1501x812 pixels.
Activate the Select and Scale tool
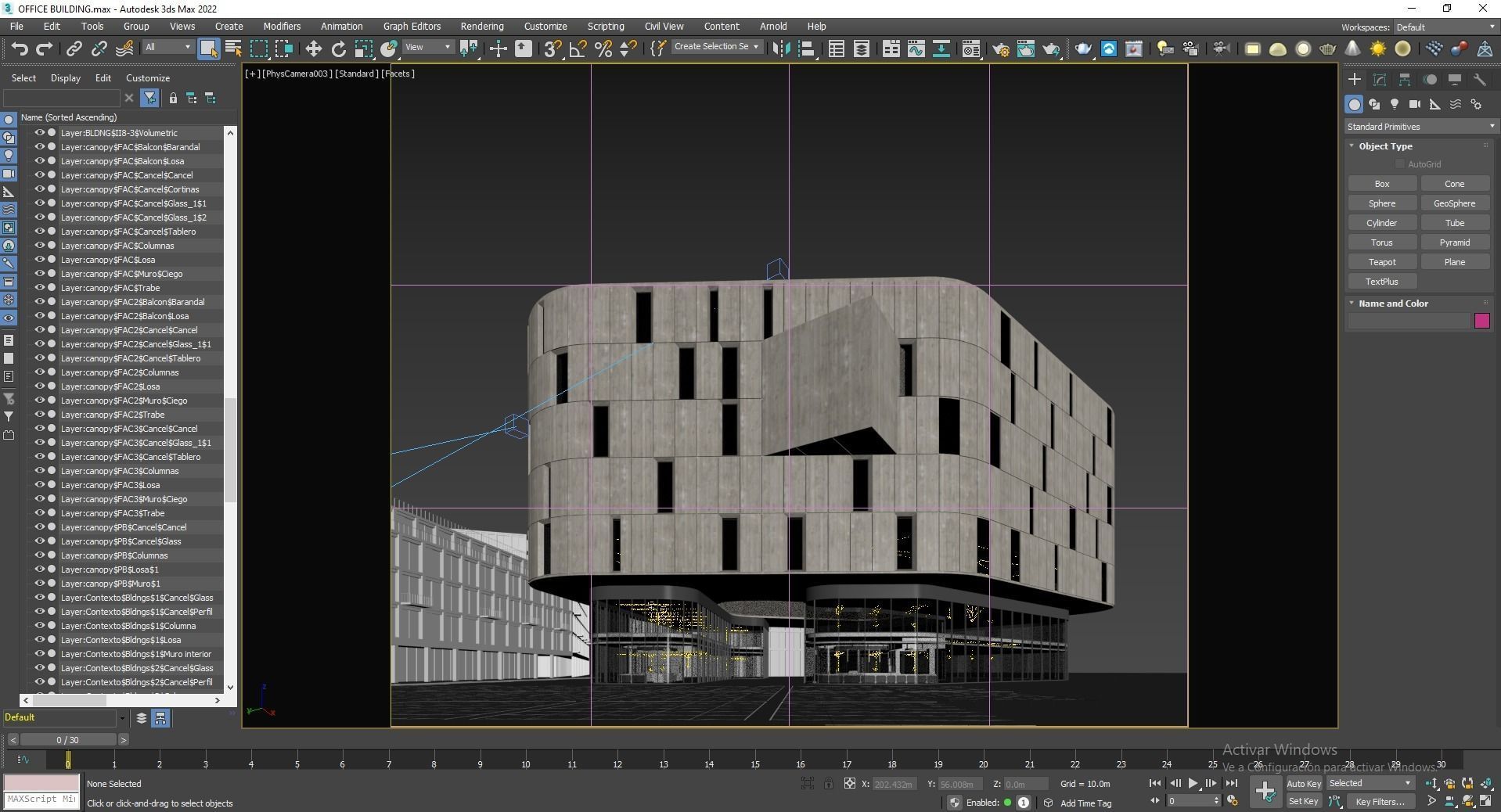click(363, 49)
